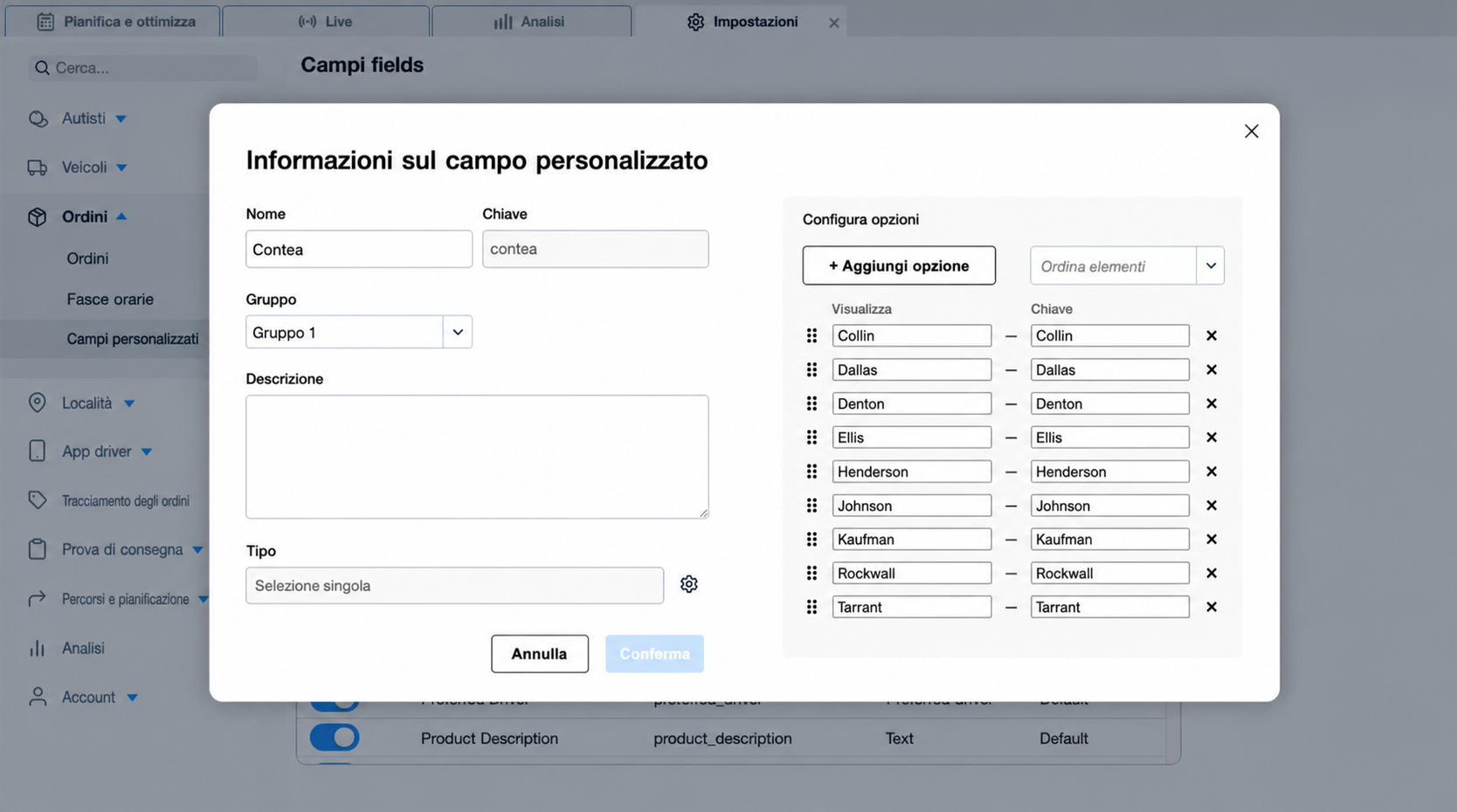
Task: Expand Prova di consegna section
Action: pyautogui.click(x=197, y=550)
